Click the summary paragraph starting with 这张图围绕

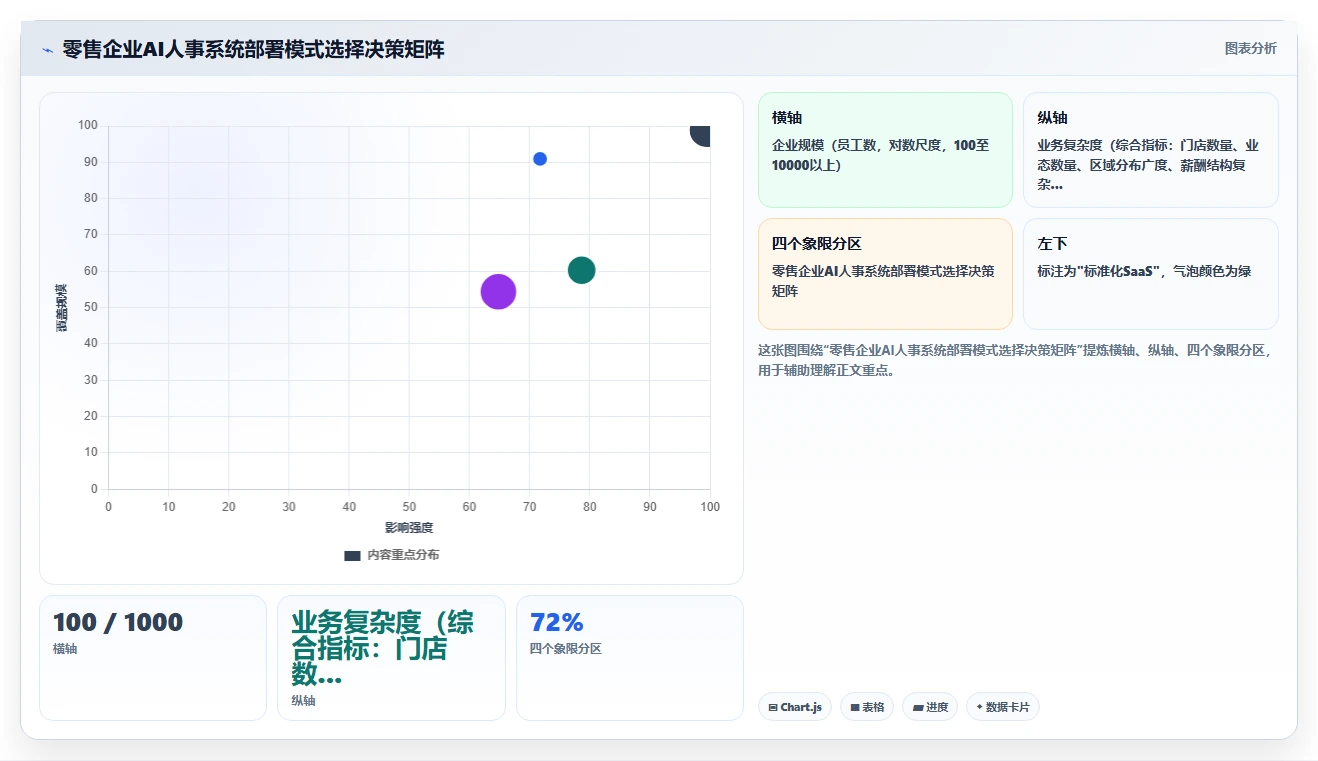coord(1016,360)
